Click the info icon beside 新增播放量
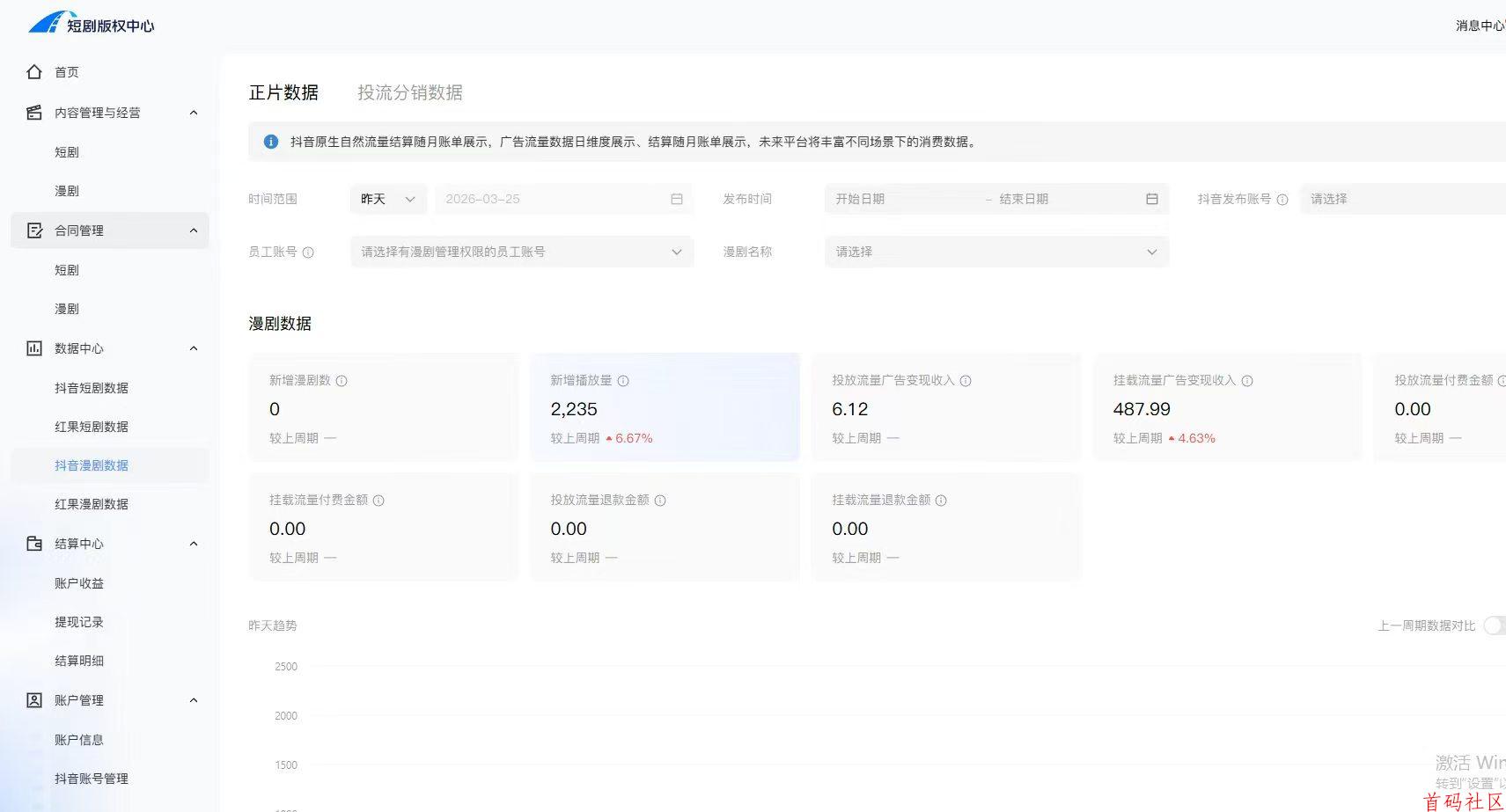Viewport: 1506px width, 812px height. [623, 381]
